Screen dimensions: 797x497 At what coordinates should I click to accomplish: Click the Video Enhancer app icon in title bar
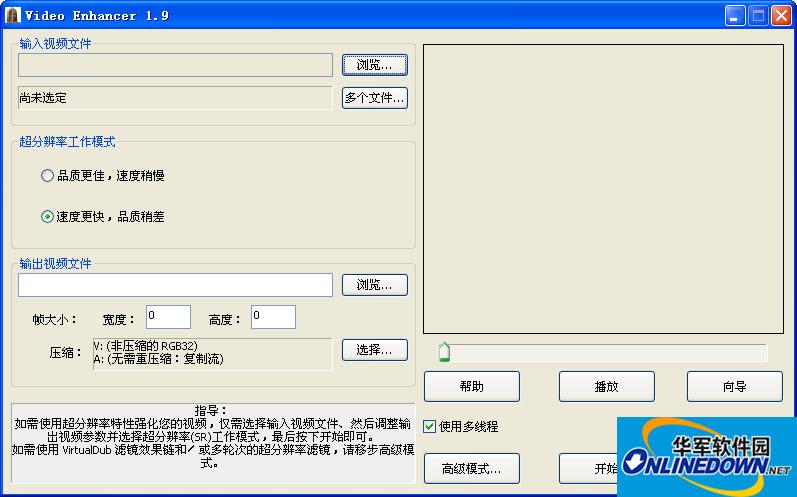(x=12, y=15)
